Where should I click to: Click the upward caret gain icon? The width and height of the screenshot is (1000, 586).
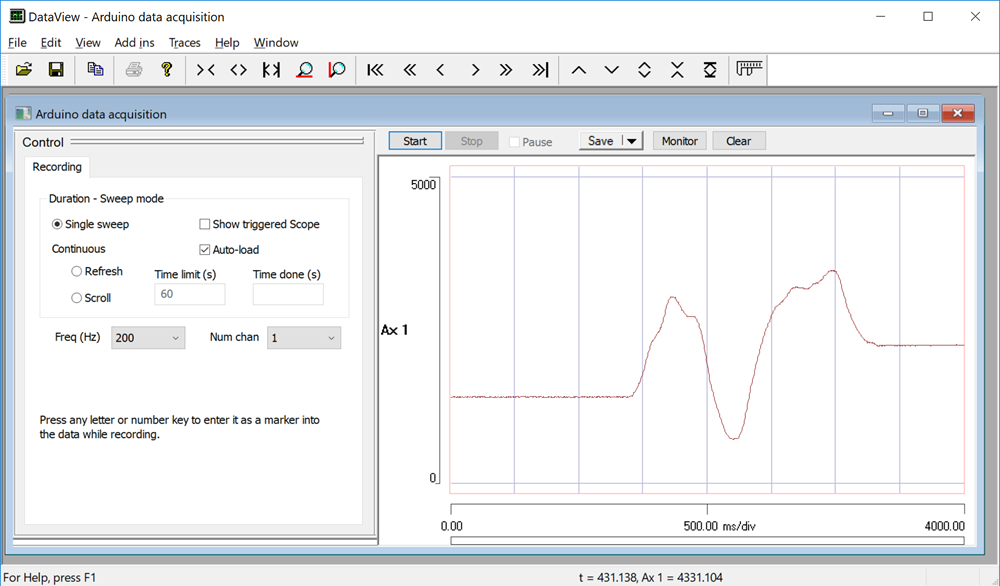click(x=578, y=70)
